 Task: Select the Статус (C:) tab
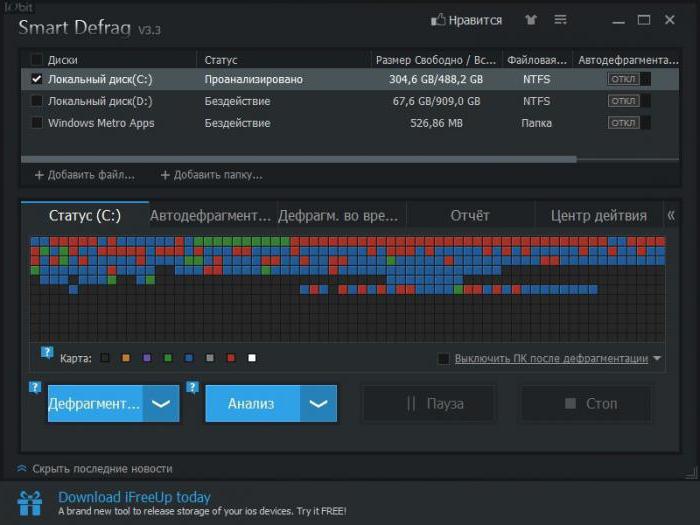(85, 216)
